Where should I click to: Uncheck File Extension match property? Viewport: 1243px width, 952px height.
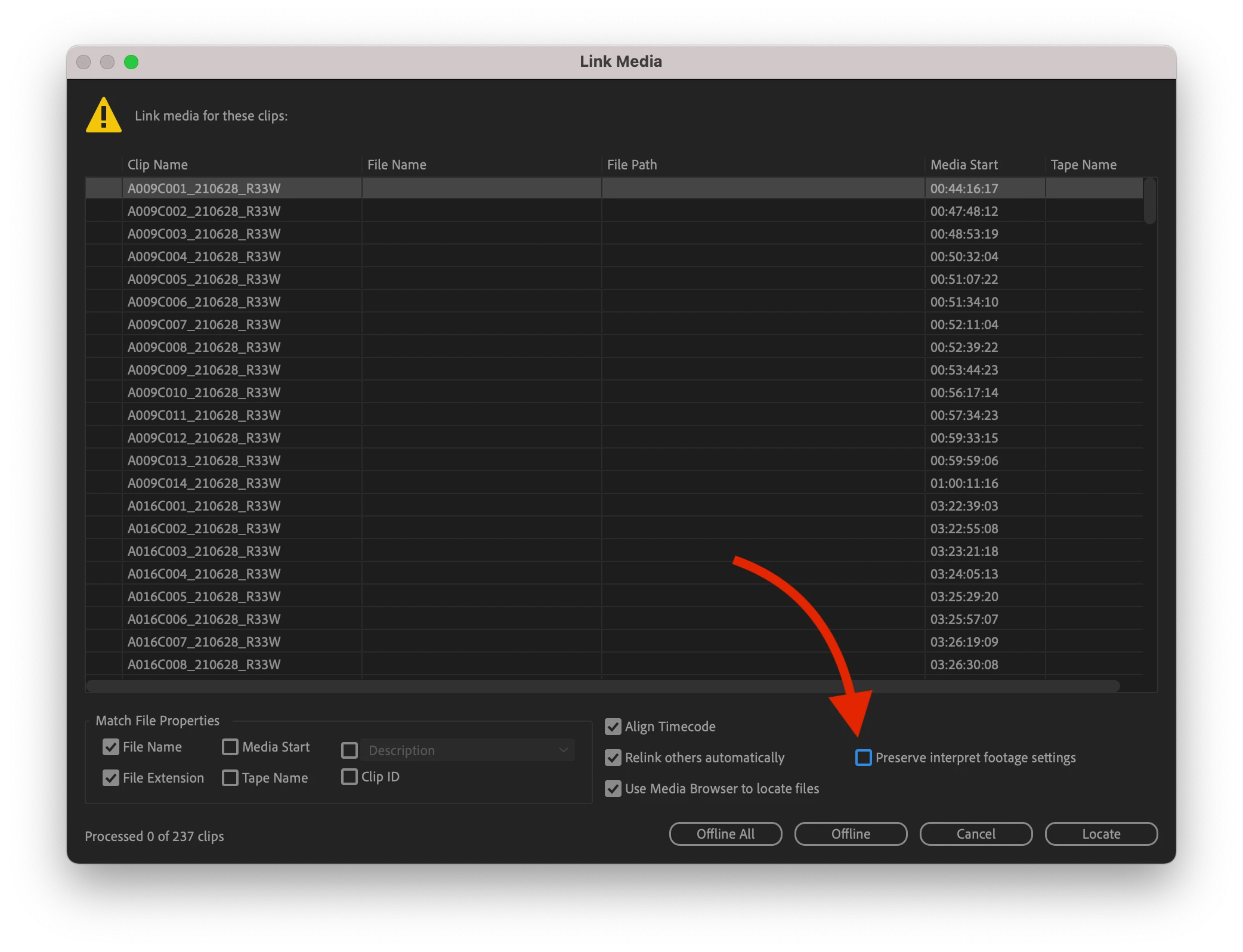[x=111, y=778]
